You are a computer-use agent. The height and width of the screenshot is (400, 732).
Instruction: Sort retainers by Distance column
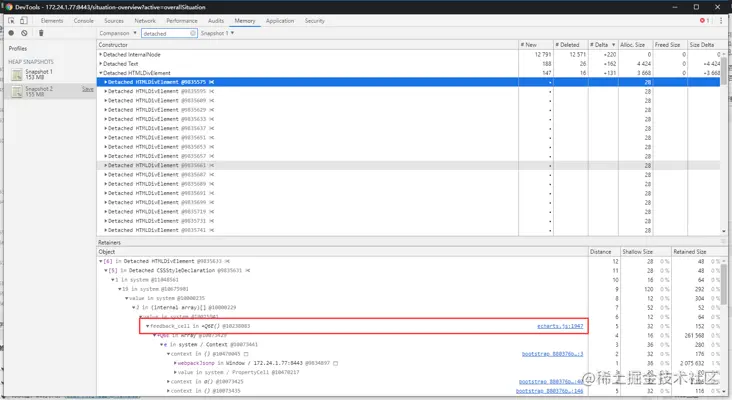pyautogui.click(x=604, y=252)
